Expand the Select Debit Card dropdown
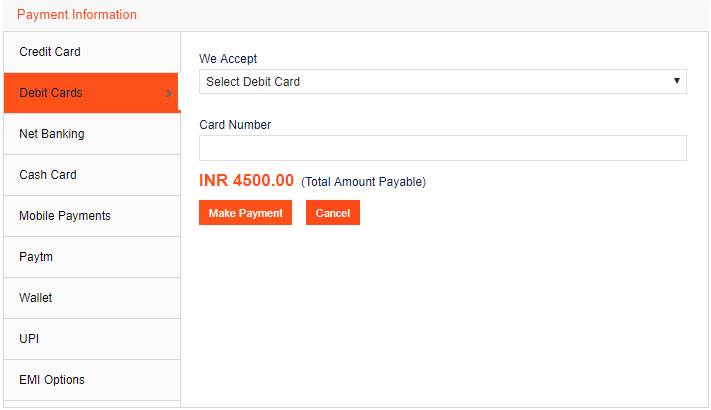Image resolution: width=711 pixels, height=410 pixels. (x=442, y=81)
